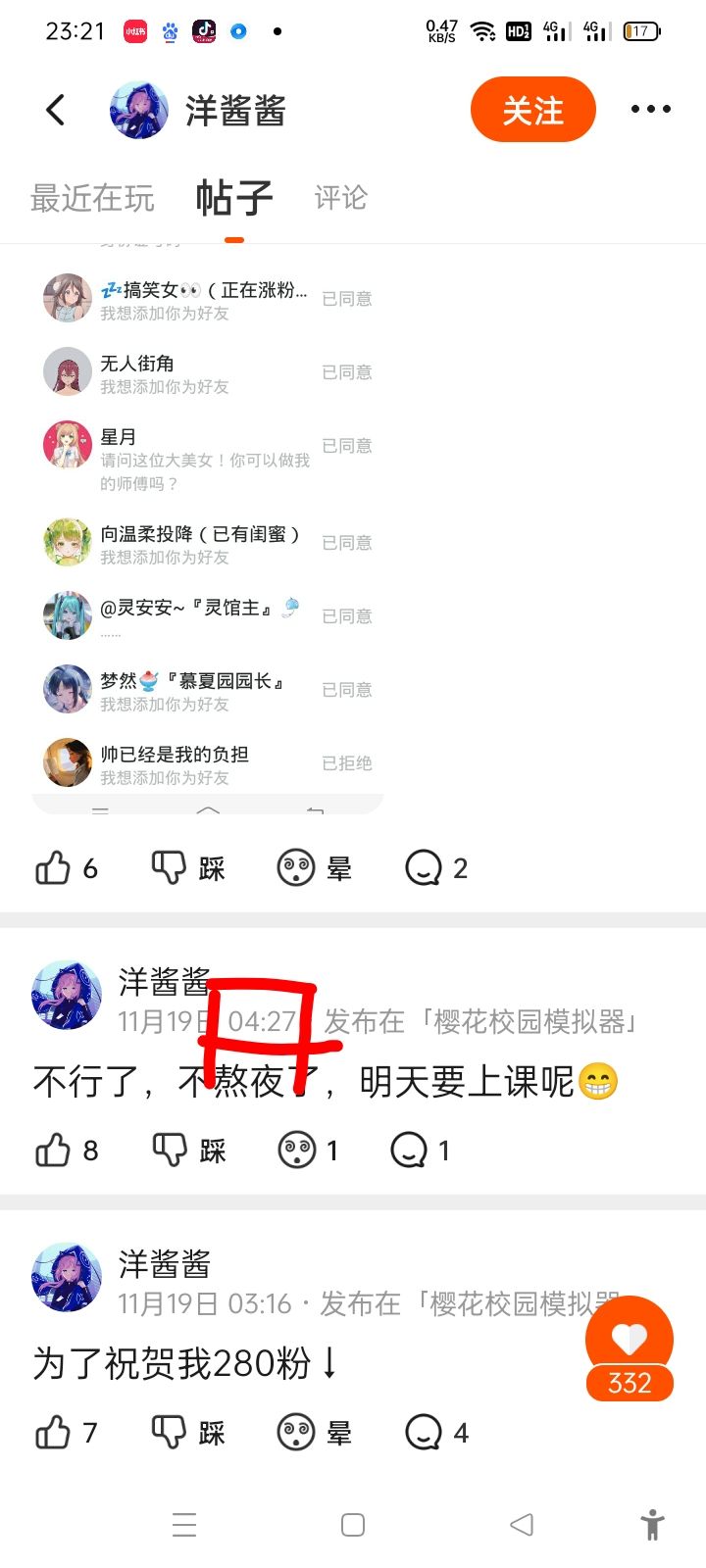Open 洋酱酱 profile avatar in header

139,110
